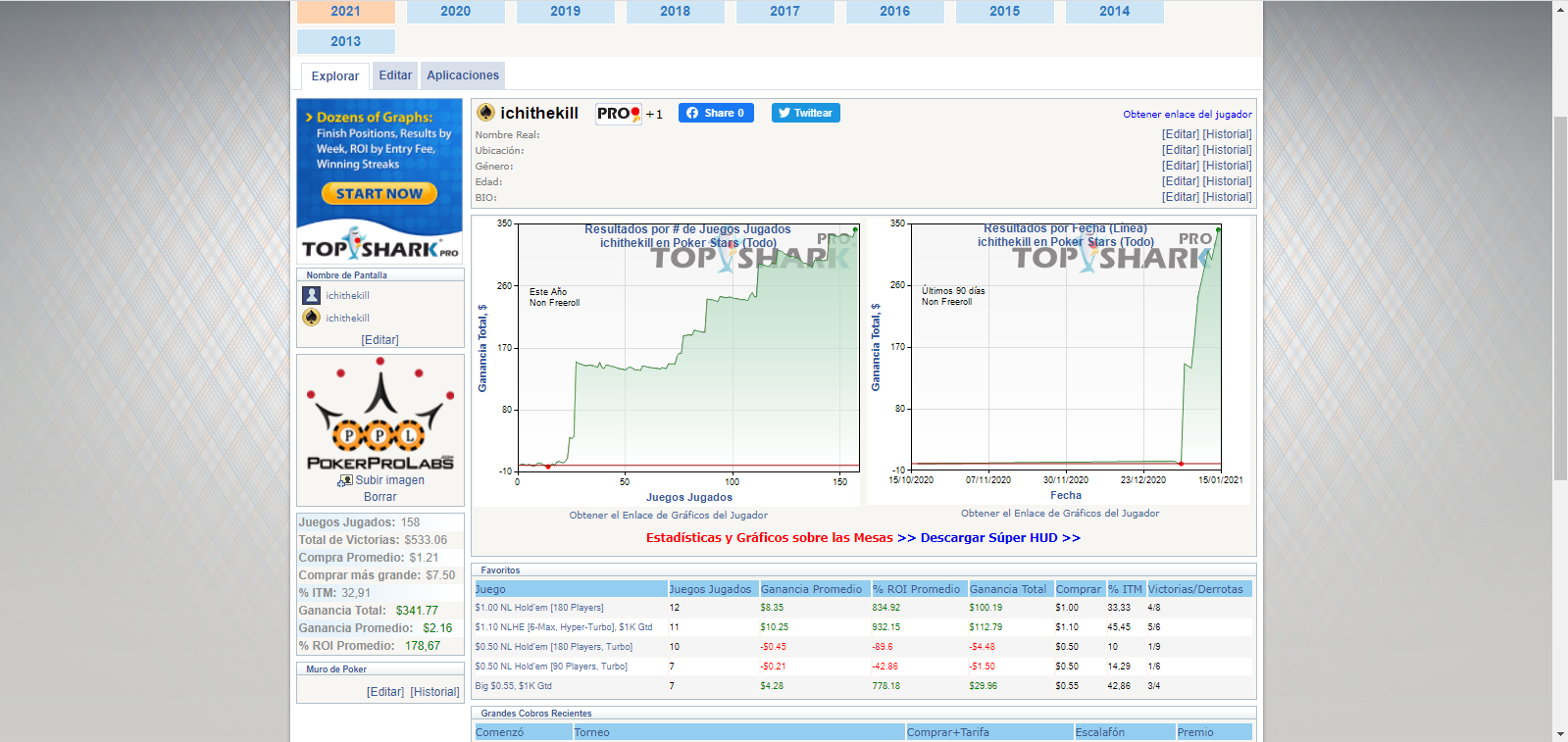The width and height of the screenshot is (1568, 742).
Task: Open the results-by-date line chart
Action: click(1058, 360)
